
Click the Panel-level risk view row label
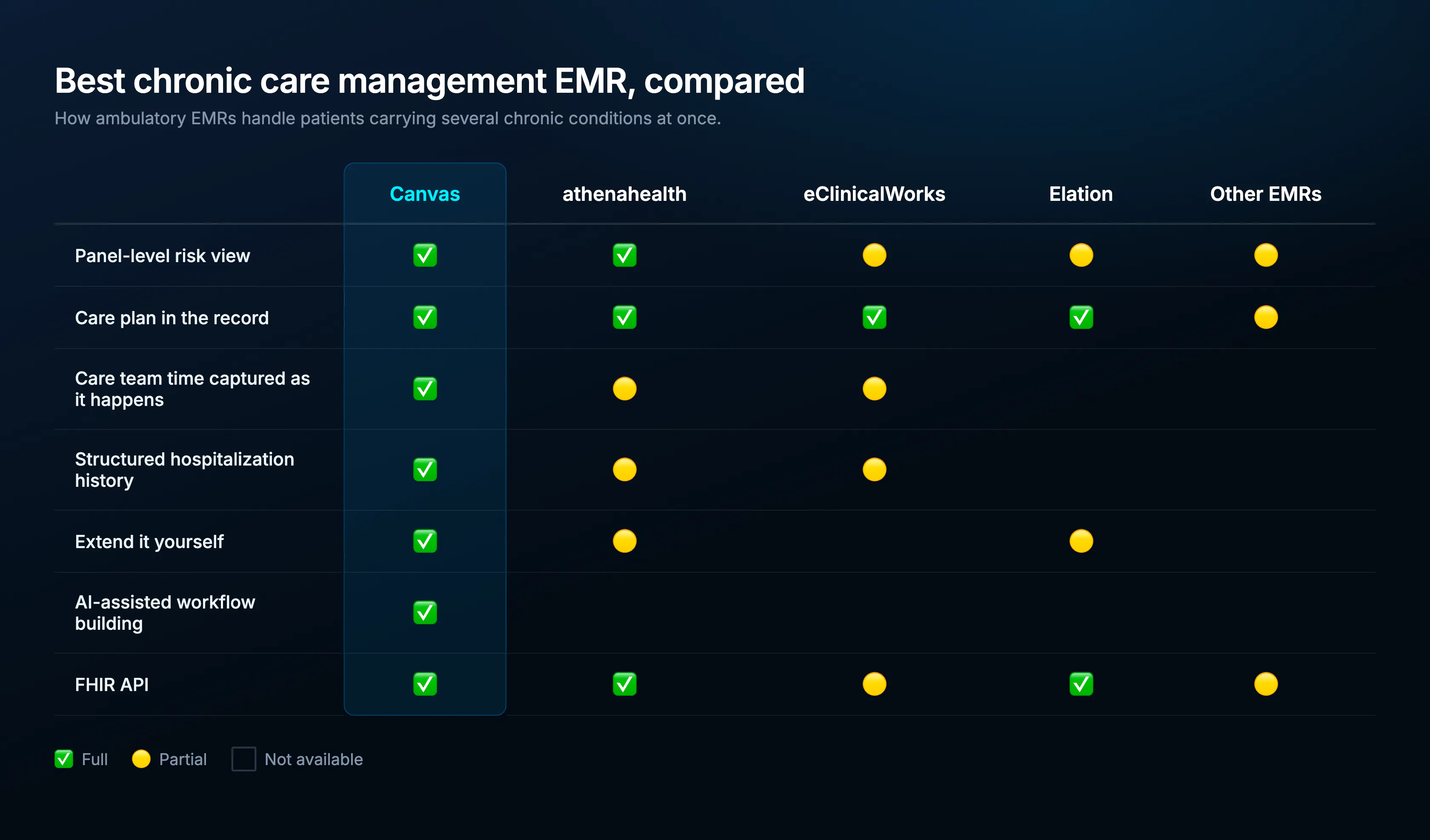162,256
